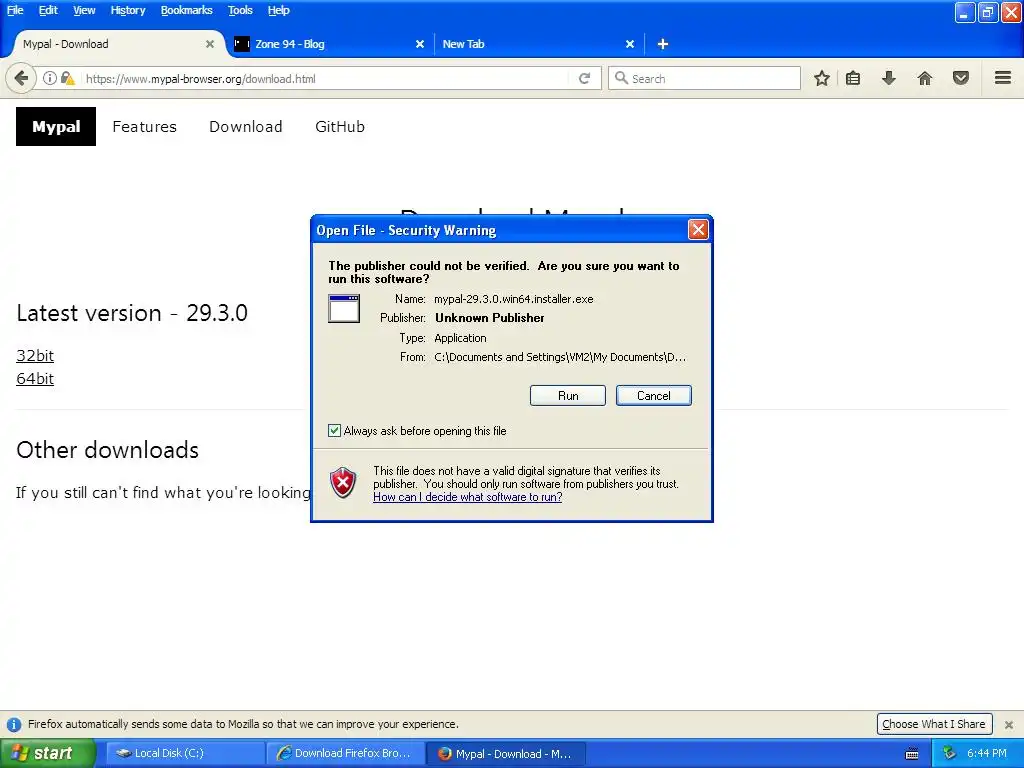Inspect the padlock warning icon in address bar

click(x=67, y=78)
